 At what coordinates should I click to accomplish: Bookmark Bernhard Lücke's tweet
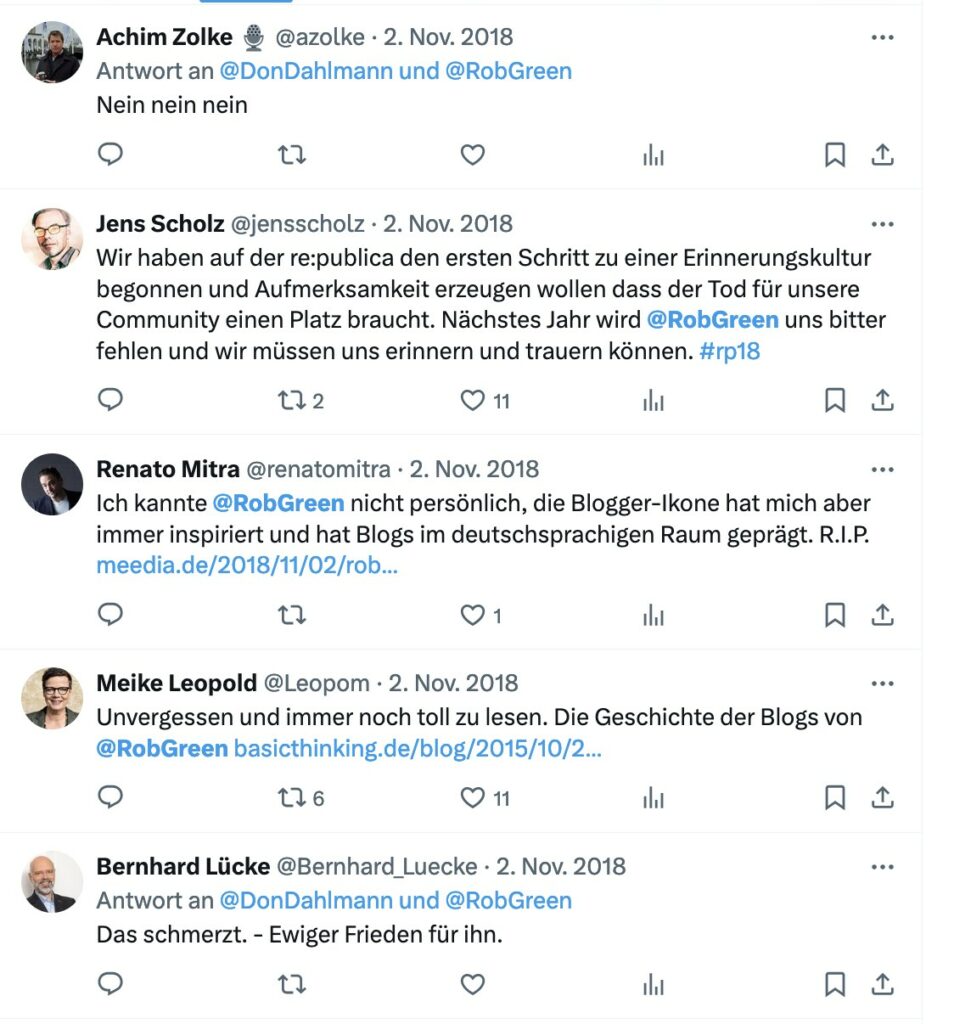tap(835, 984)
